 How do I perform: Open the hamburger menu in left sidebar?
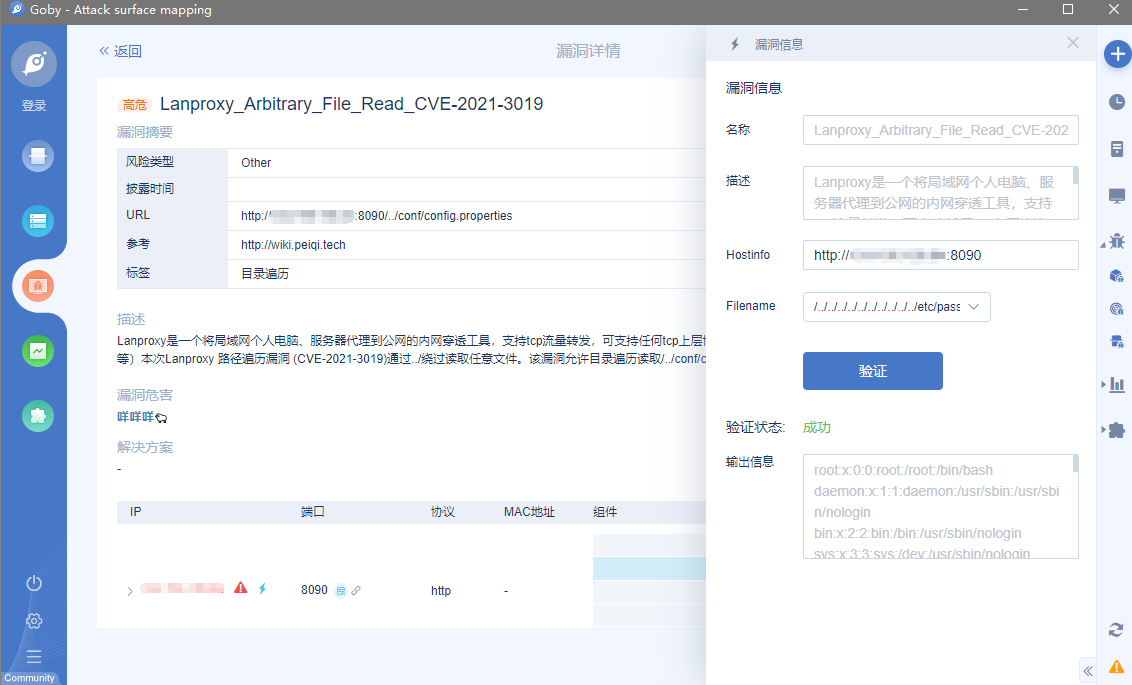[34, 657]
